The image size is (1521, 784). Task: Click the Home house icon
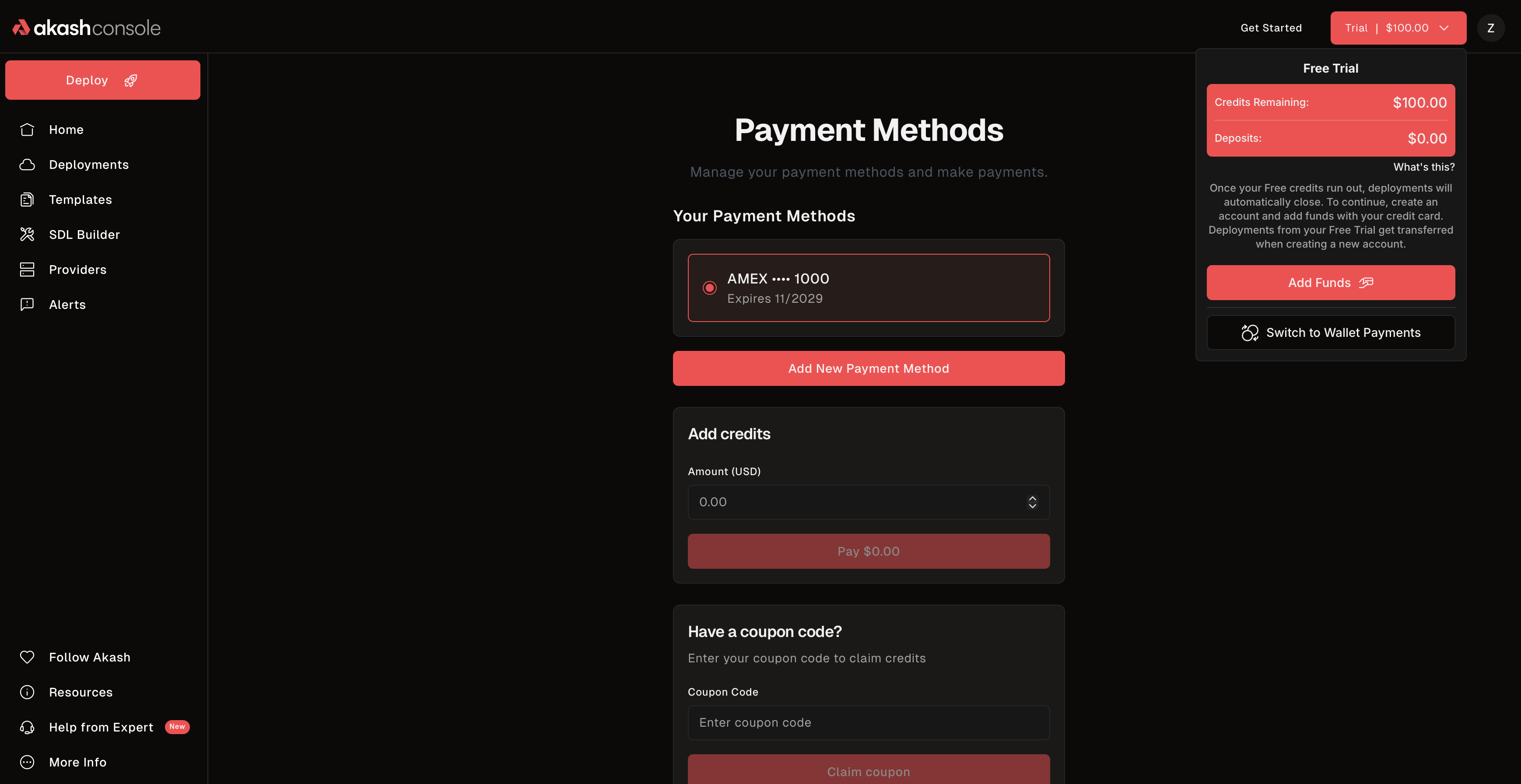(x=27, y=129)
